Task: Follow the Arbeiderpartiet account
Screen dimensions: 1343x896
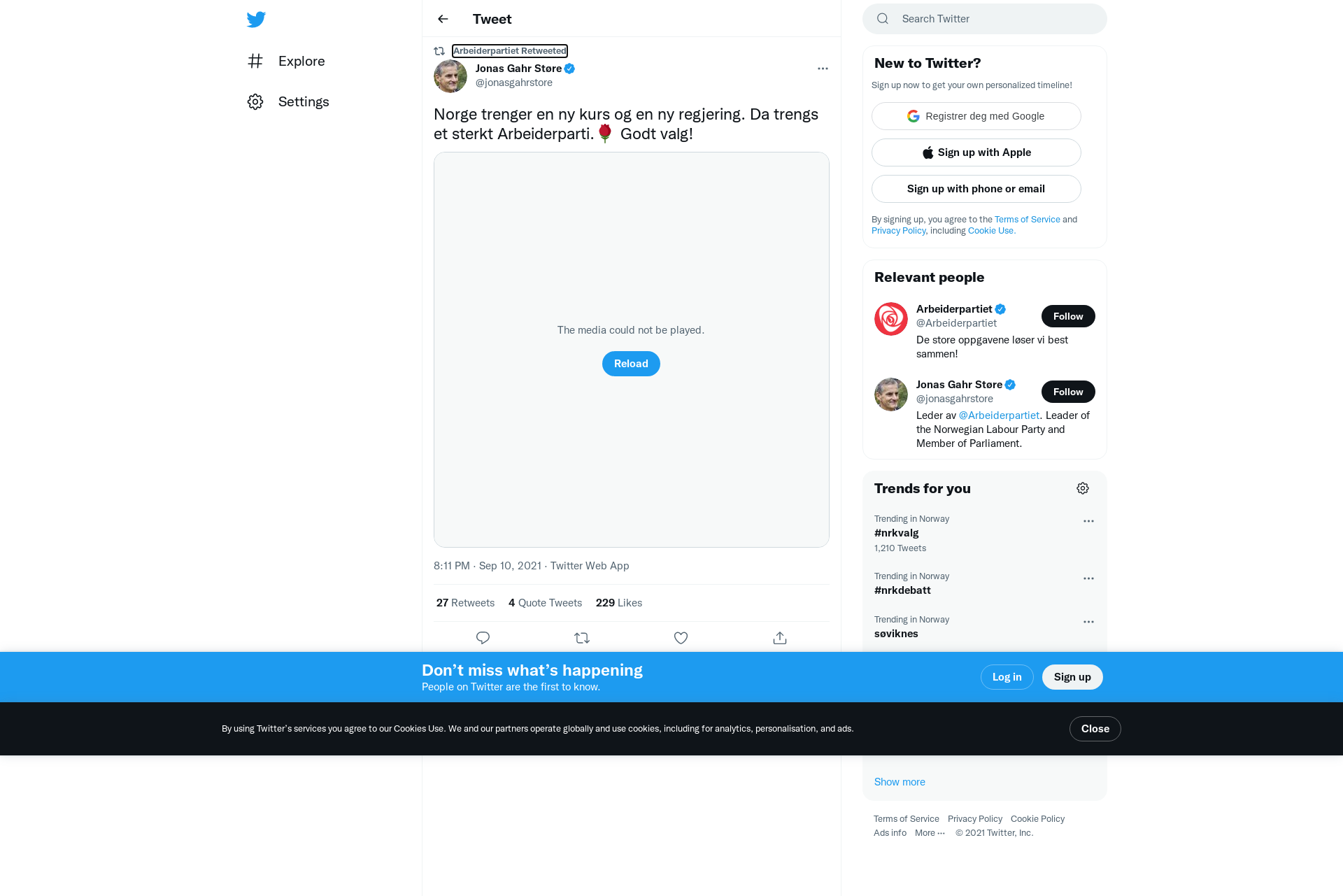Action: click(1068, 316)
